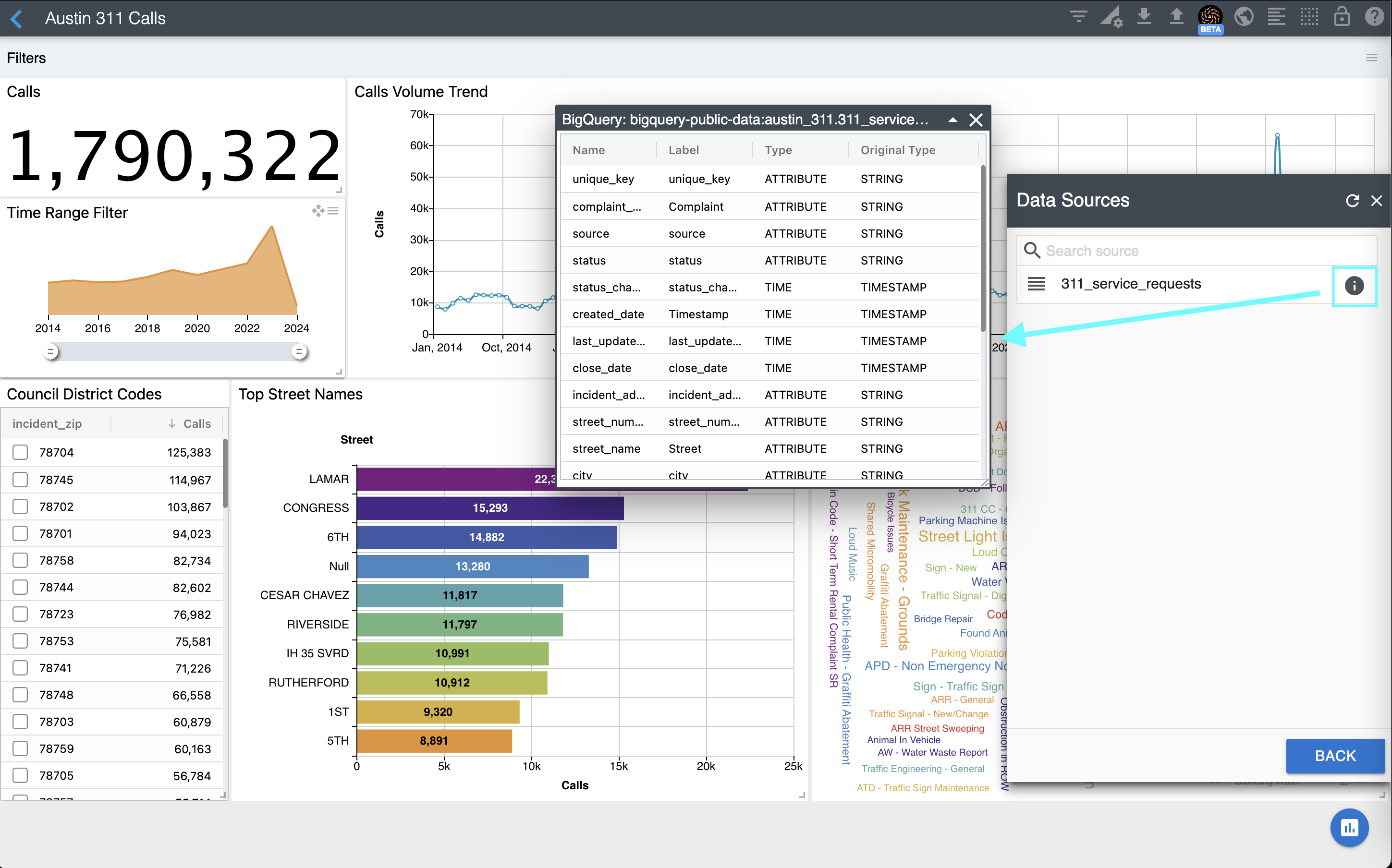The width and height of the screenshot is (1392, 868).
Task: Select checkbox for zip 78745
Action: 21,479
